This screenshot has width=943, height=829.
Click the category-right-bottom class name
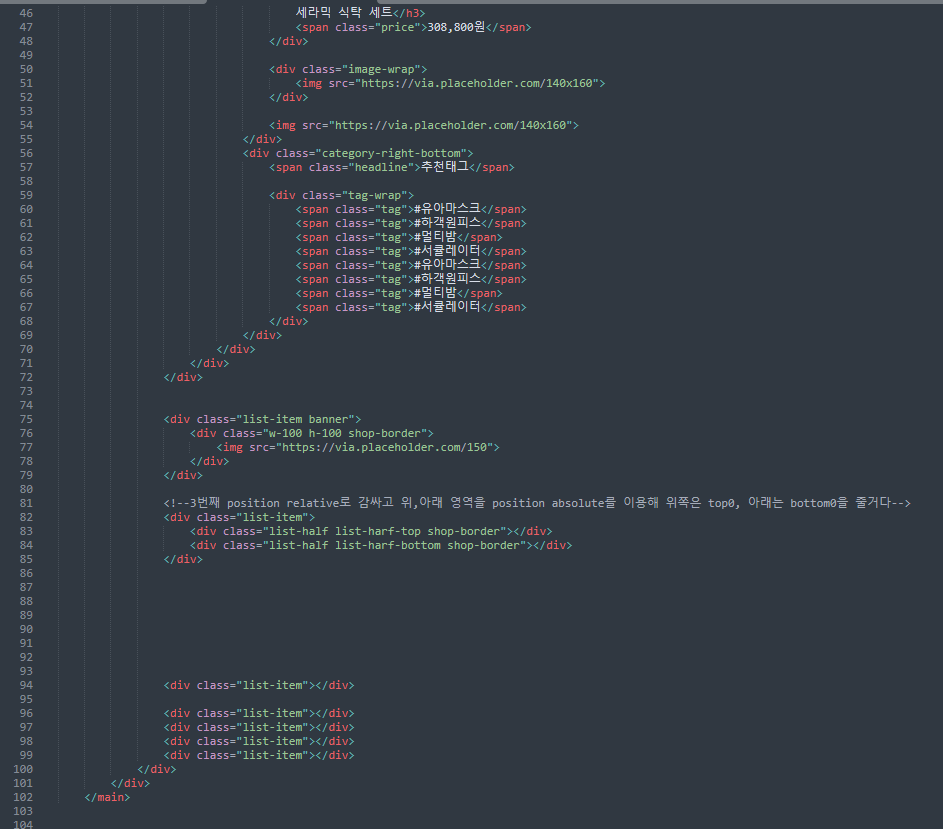click(x=392, y=153)
